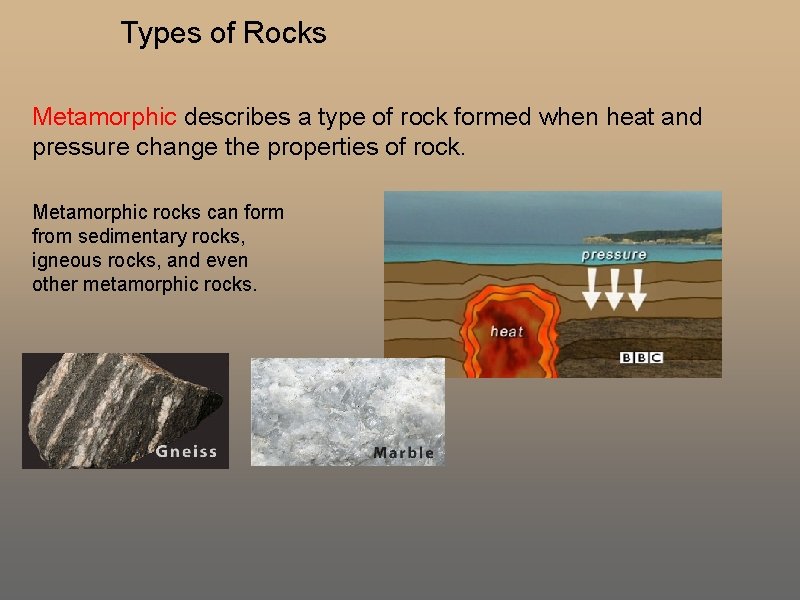Click the BBC logo in the diagram
The image size is (800, 600).
click(641, 358)
